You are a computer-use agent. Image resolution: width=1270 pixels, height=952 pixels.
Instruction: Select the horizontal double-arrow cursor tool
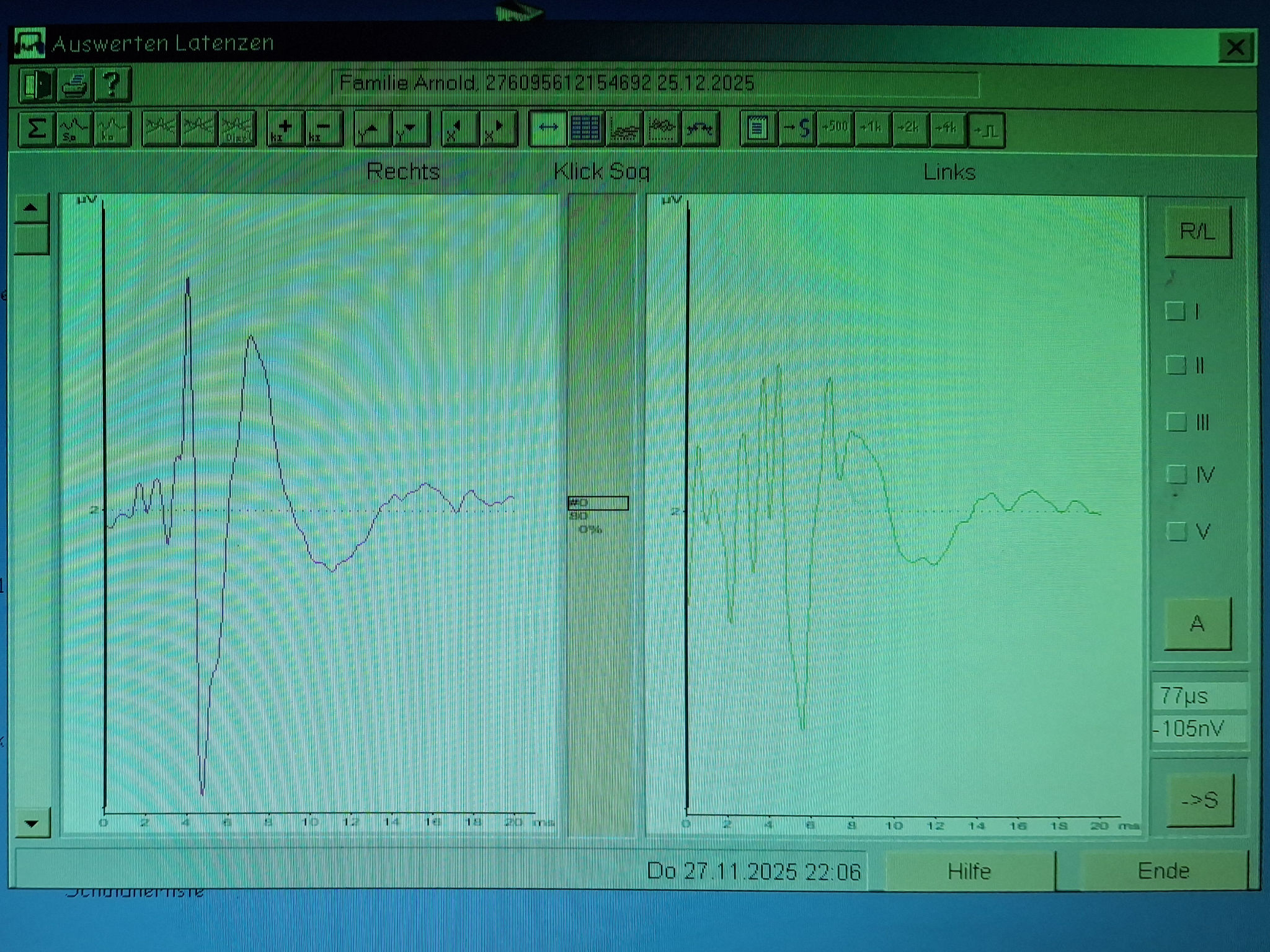[x=548, y=129]
